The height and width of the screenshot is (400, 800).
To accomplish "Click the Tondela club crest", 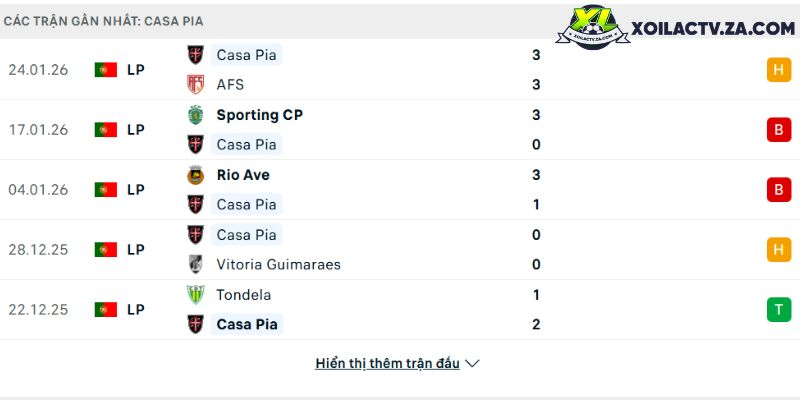I will point(196,295).
